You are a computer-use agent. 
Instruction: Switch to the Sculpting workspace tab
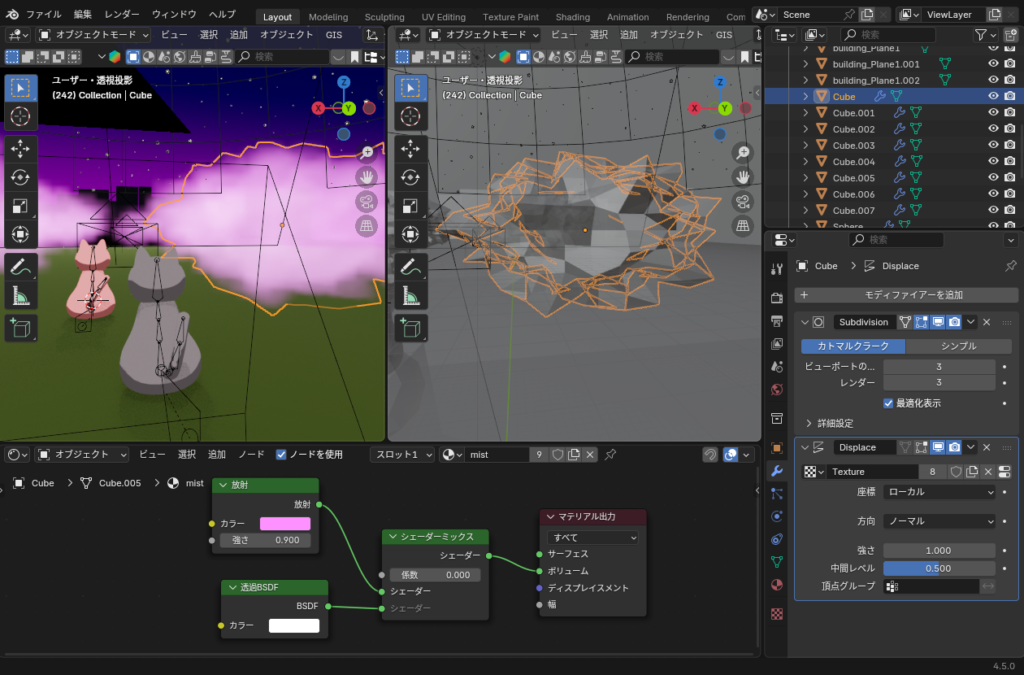(x=384, y=17)
